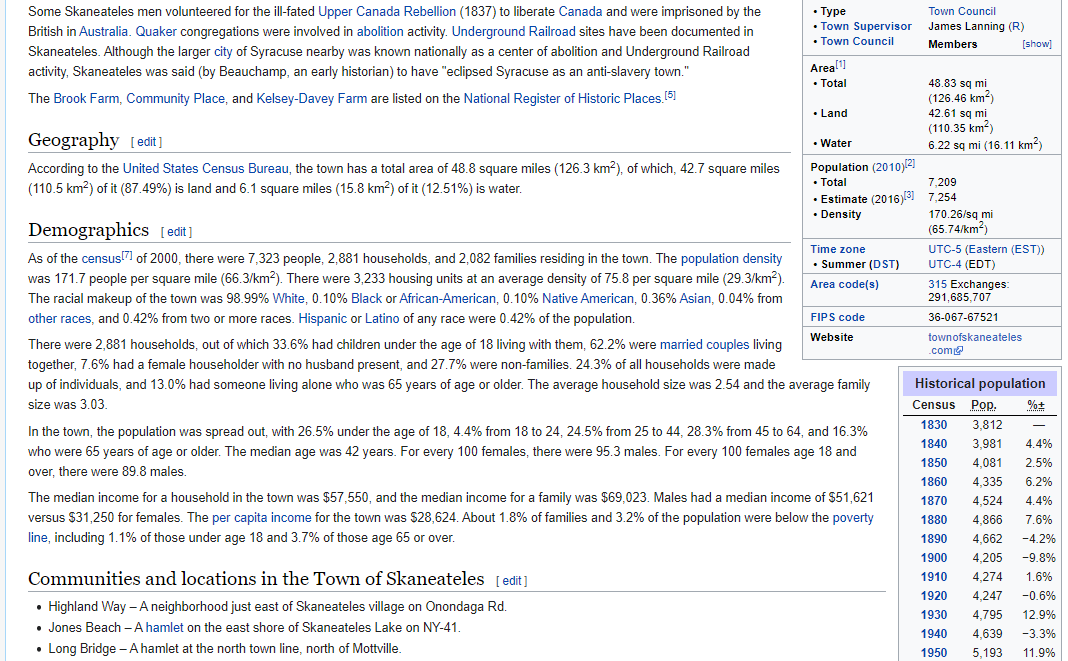This screenshot has height=661, width=1068.
Task: Edit the Communities and locations section
Action: [x=512, y=581]
